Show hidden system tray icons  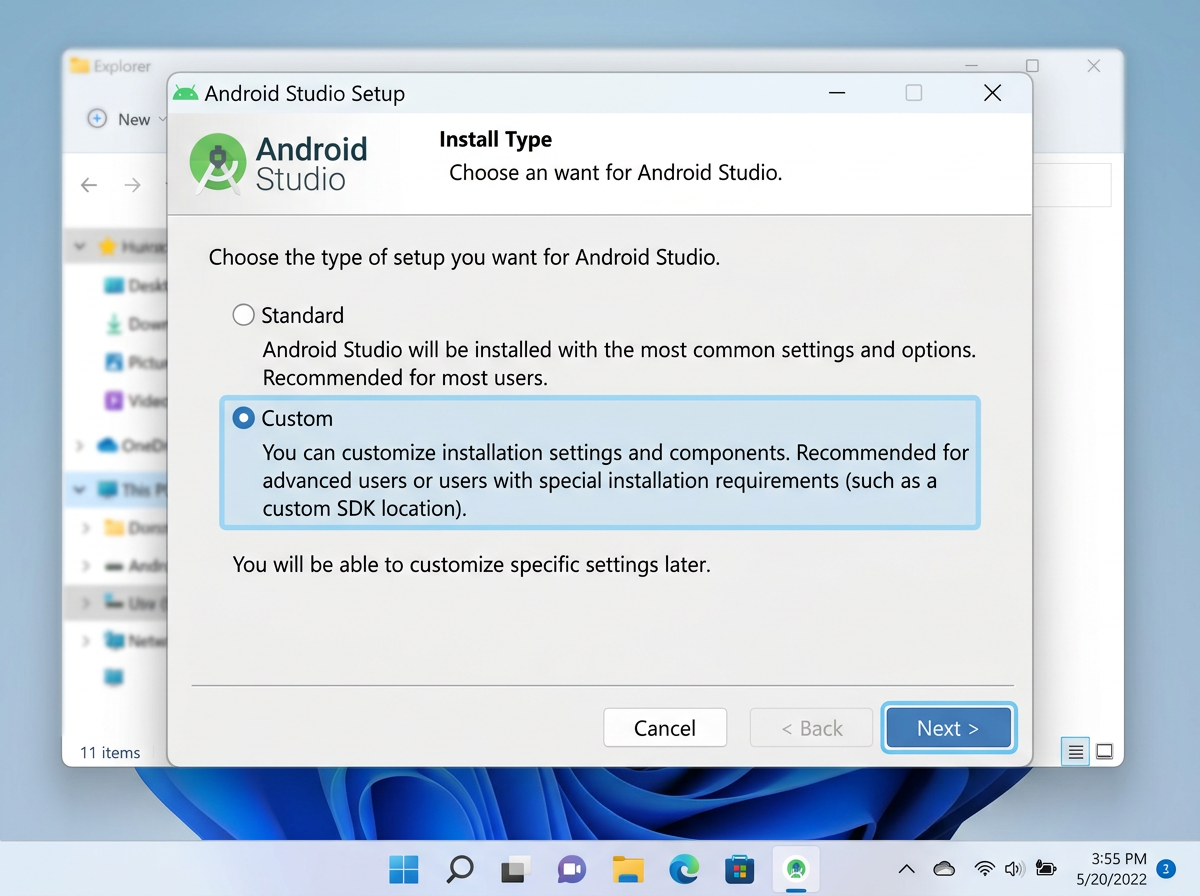coord(906,868)
